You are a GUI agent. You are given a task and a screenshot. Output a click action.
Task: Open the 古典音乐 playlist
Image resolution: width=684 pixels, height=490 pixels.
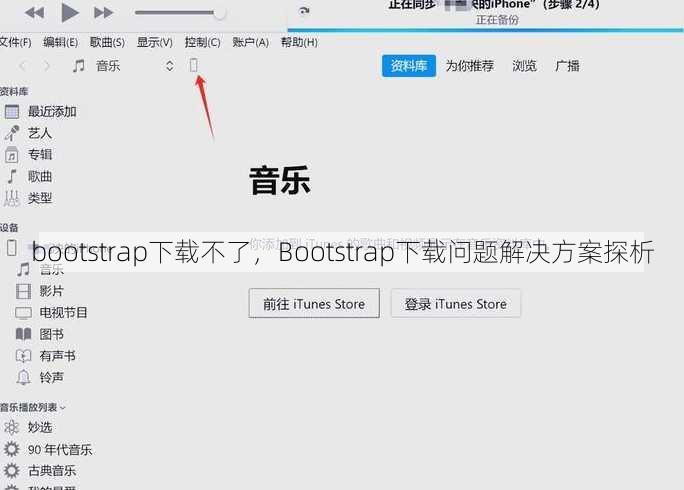52,471
